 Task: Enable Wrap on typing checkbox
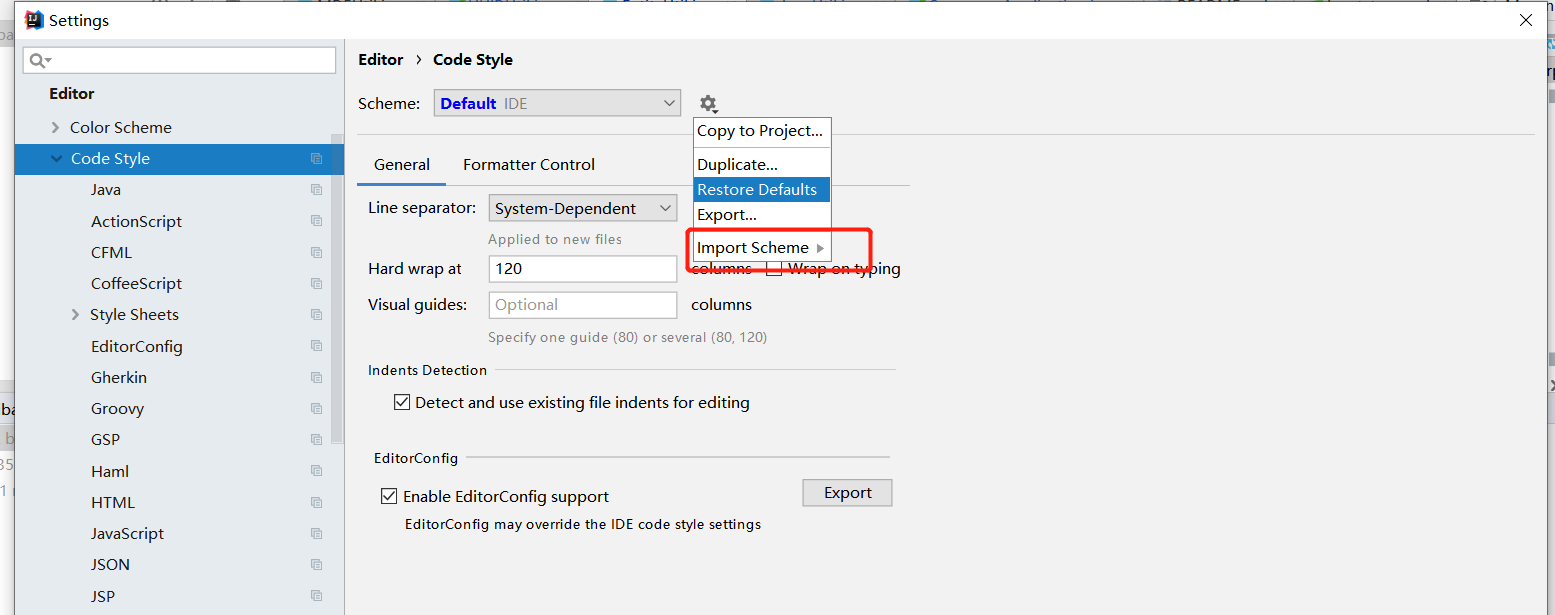[774, 269]
